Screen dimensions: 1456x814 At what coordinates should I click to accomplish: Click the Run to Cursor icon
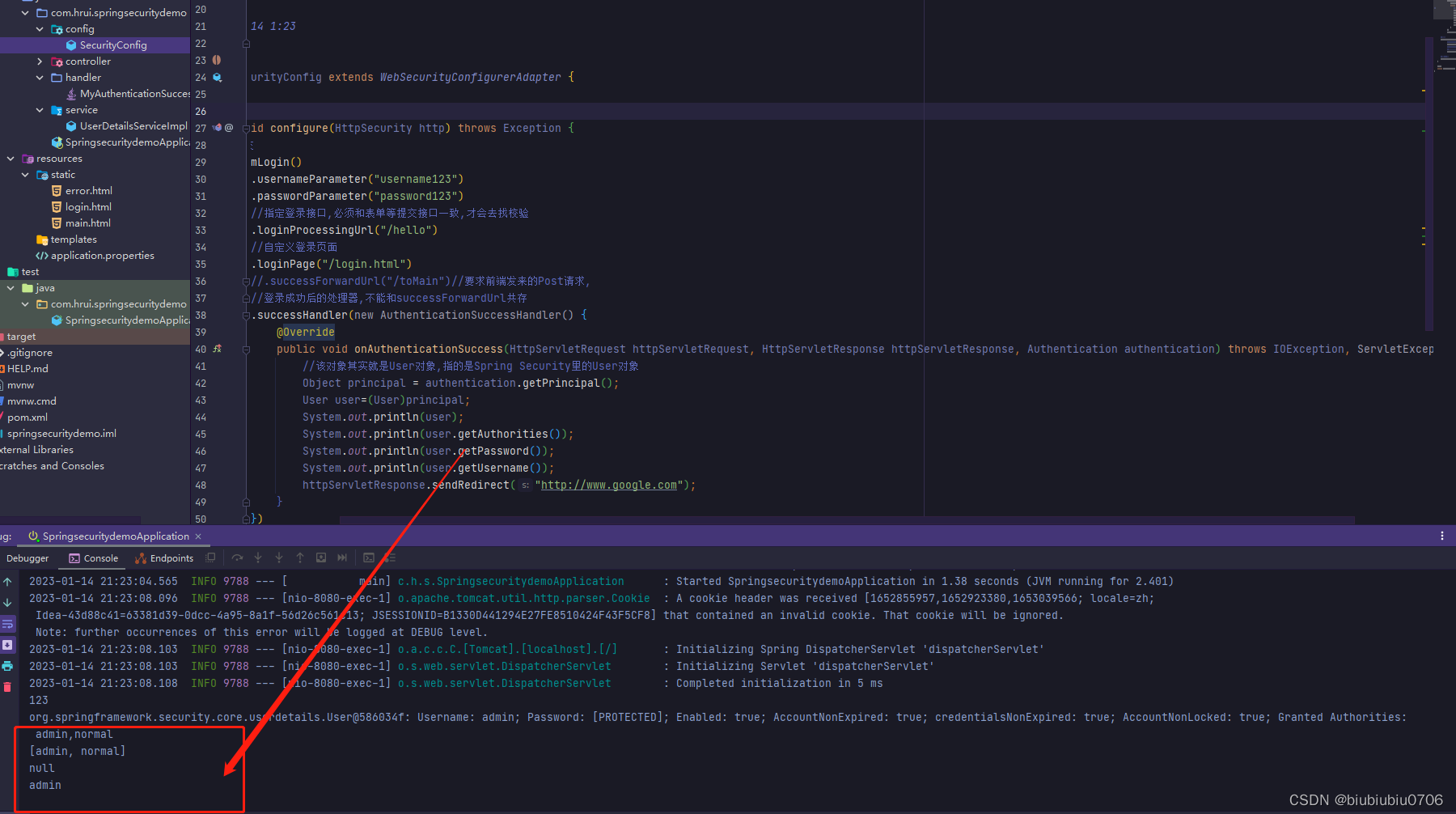(342, 558)
